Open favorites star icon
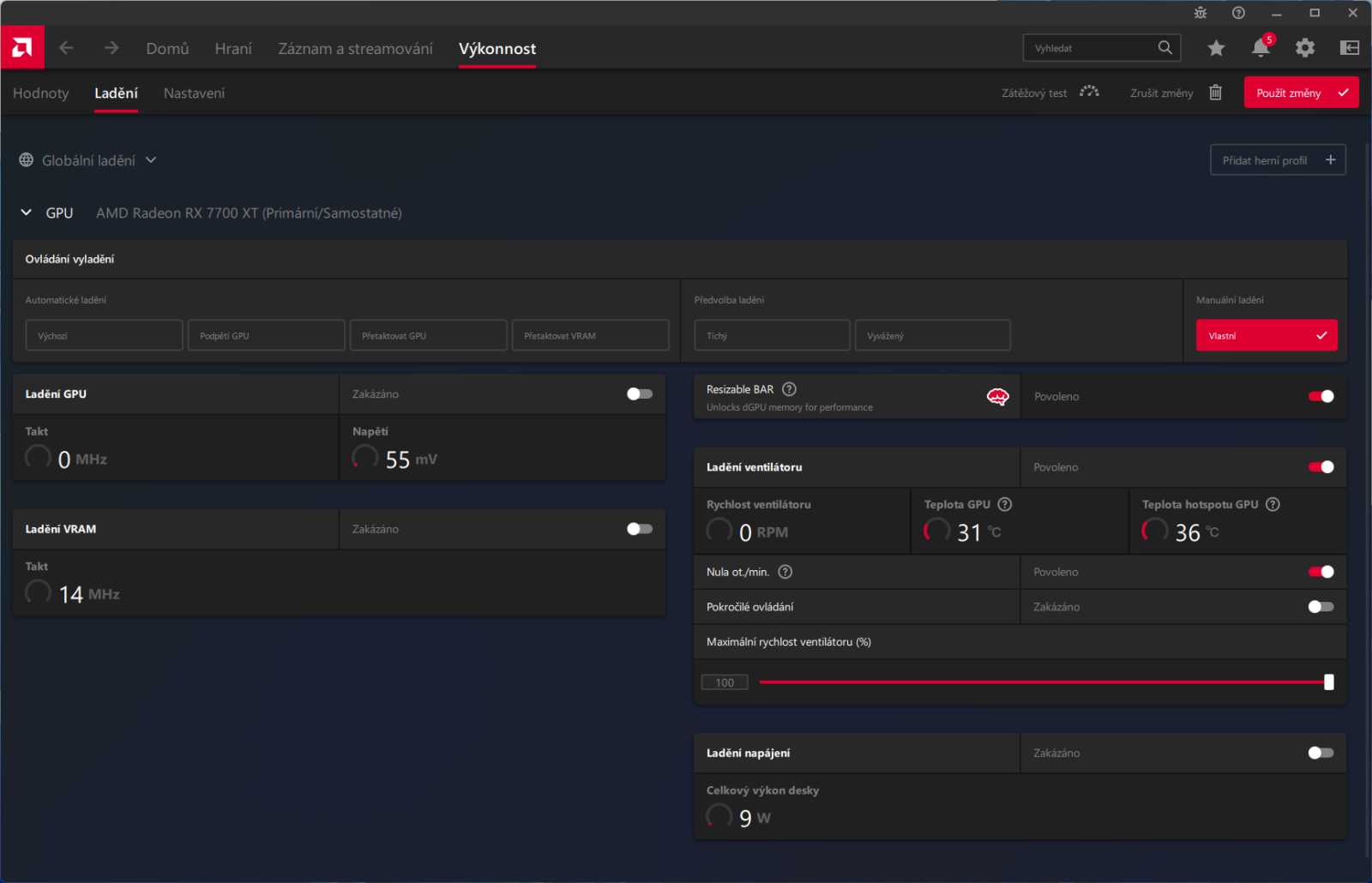The width and height of the screenshot is (1372, 883). (x=1216, y=48)
